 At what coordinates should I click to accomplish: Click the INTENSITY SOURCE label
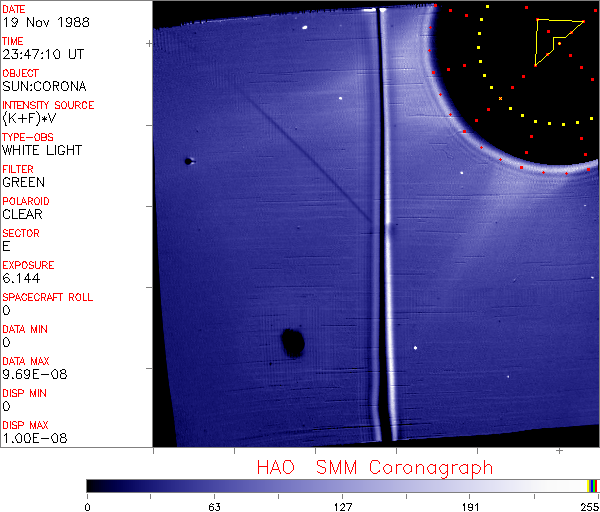[x=48, y=105]
